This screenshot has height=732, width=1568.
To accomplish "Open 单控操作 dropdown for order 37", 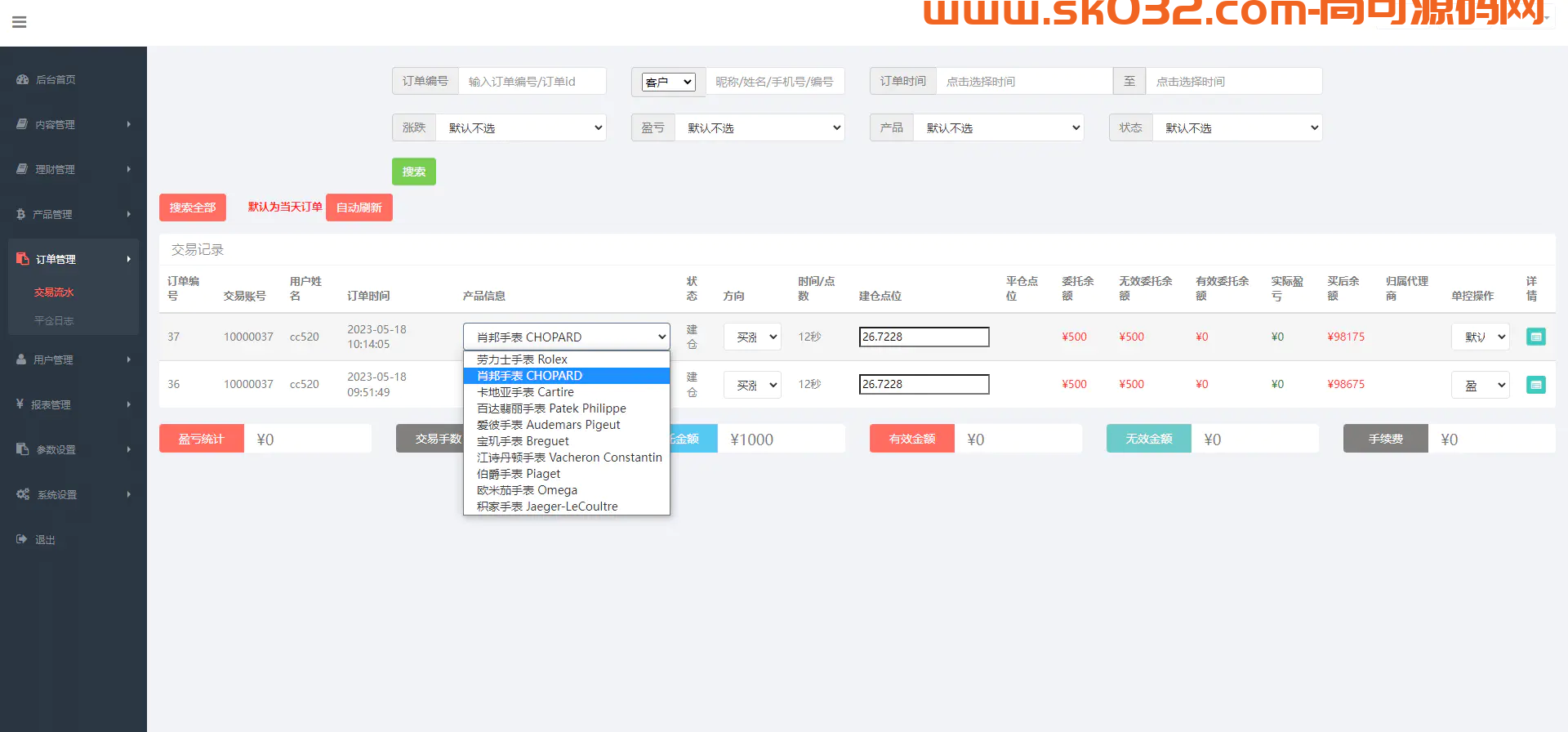I will (1480, 337).
